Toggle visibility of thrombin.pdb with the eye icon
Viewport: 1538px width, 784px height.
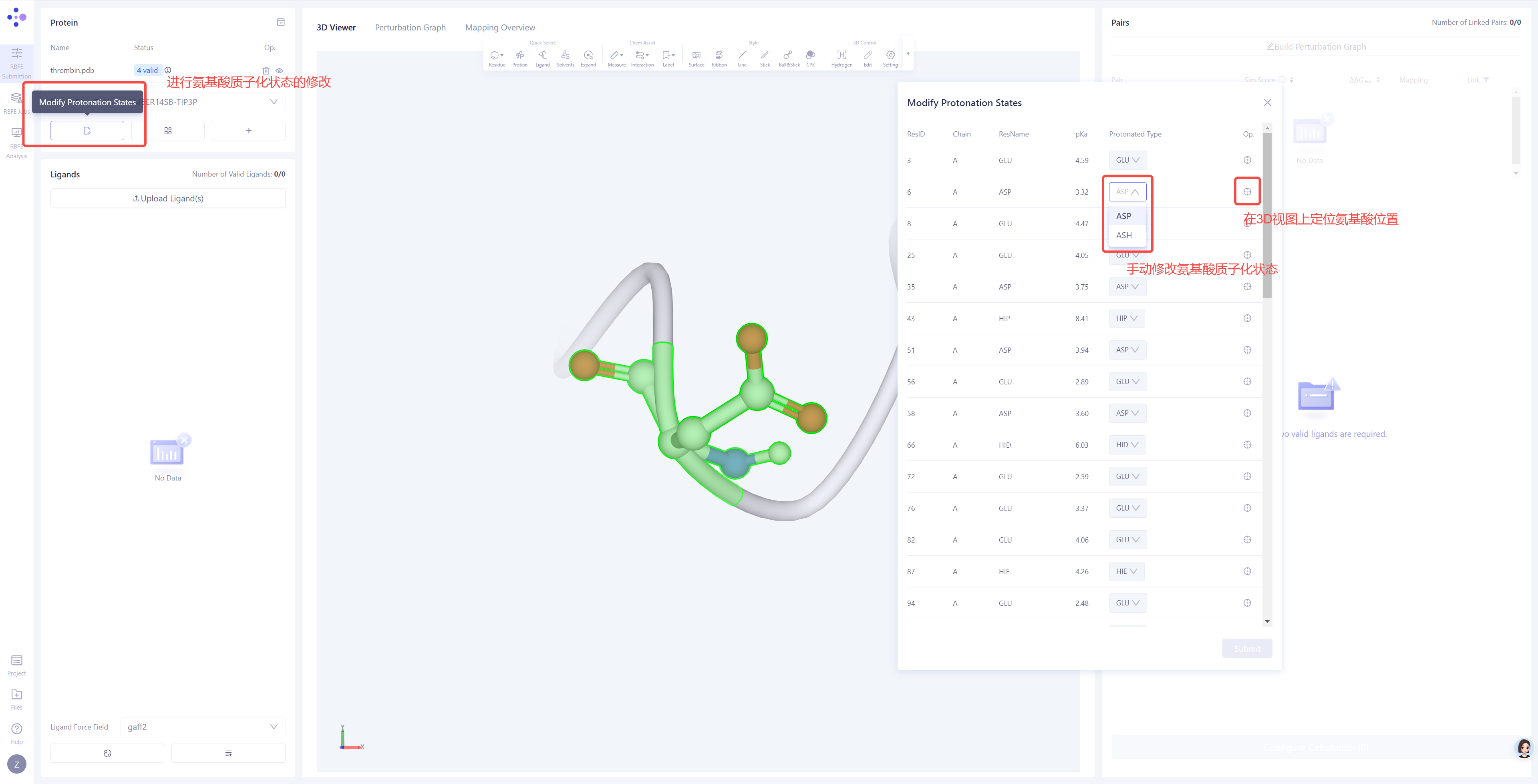280,70
